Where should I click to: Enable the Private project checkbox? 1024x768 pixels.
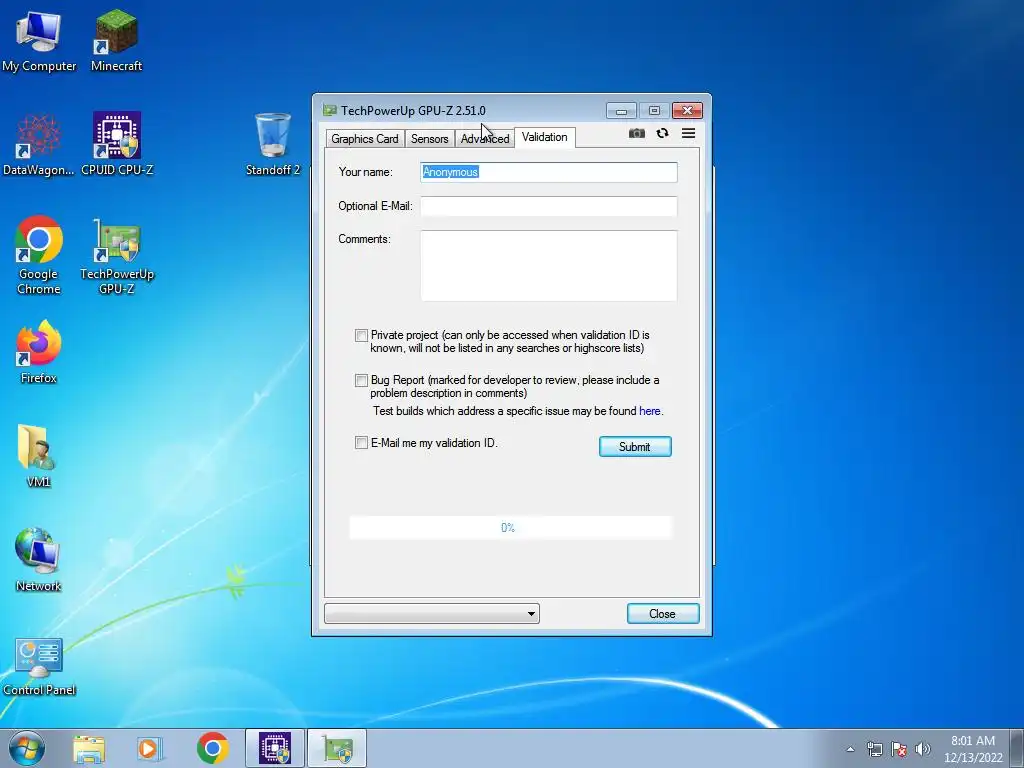pos(361,336)
